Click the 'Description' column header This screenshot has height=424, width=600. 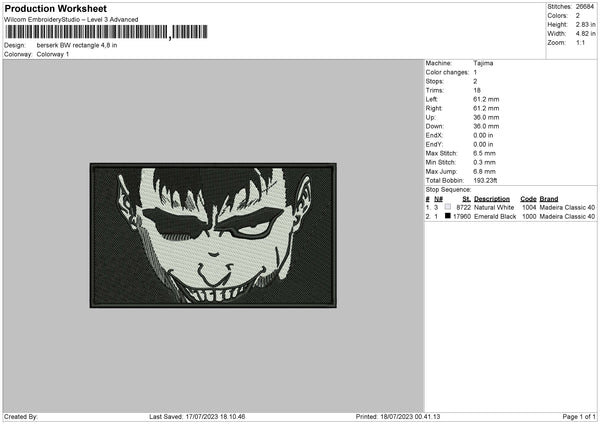492,199
